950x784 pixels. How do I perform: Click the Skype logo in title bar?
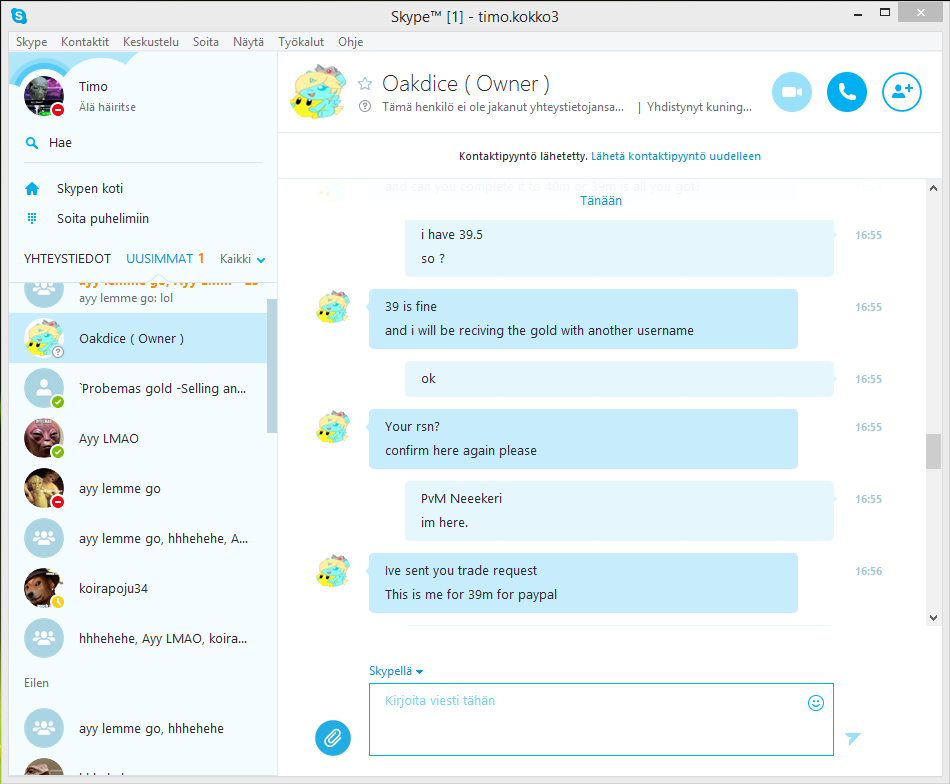(x=19, y=16)
